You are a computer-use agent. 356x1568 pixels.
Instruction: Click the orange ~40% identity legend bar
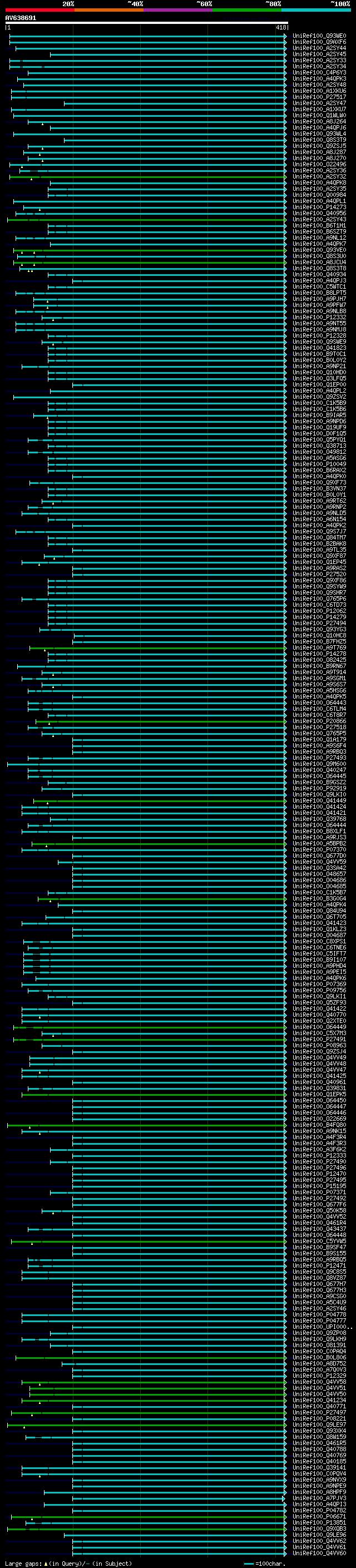109,10
